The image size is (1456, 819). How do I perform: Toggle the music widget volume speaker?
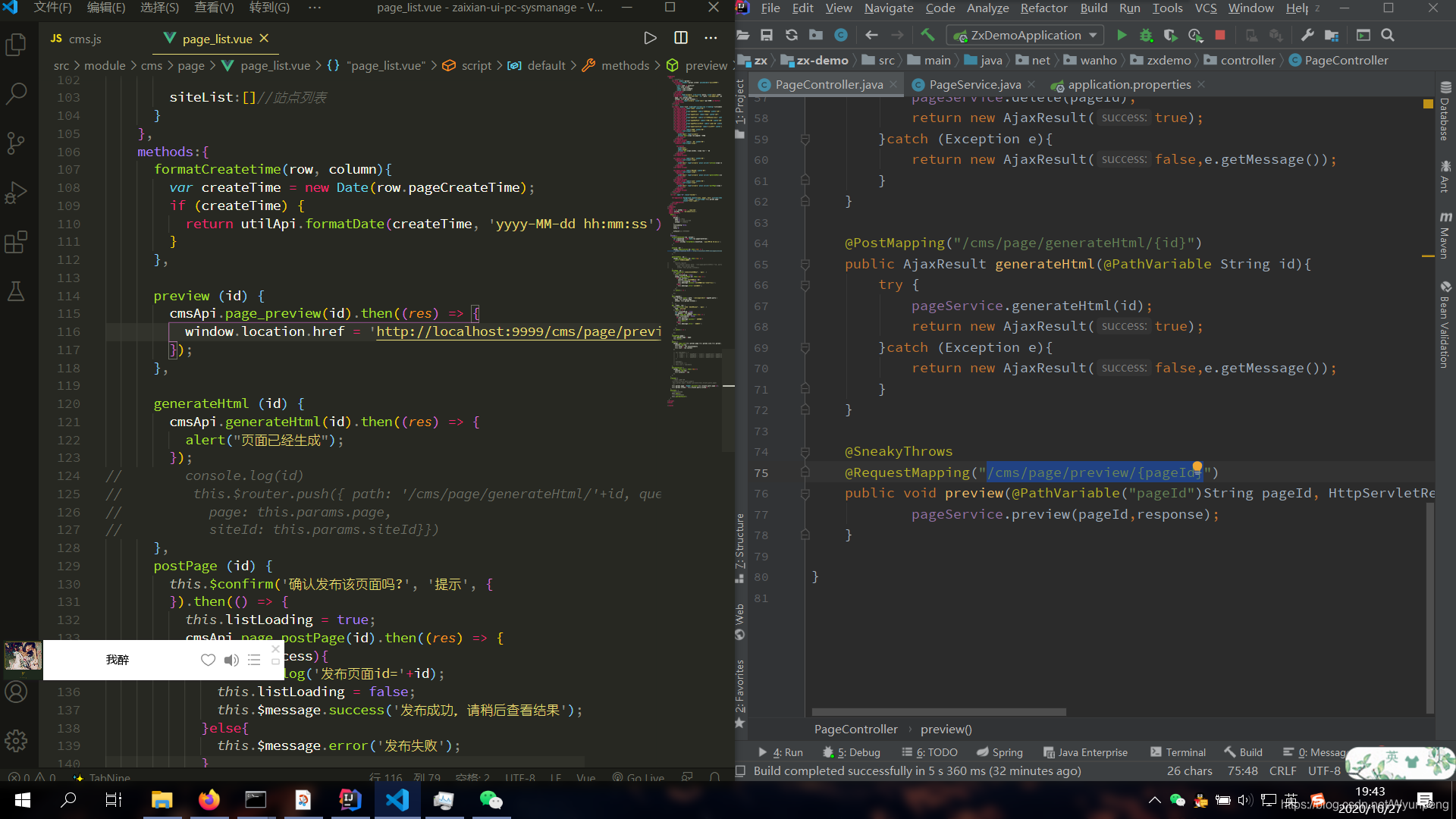click(231, 660)
